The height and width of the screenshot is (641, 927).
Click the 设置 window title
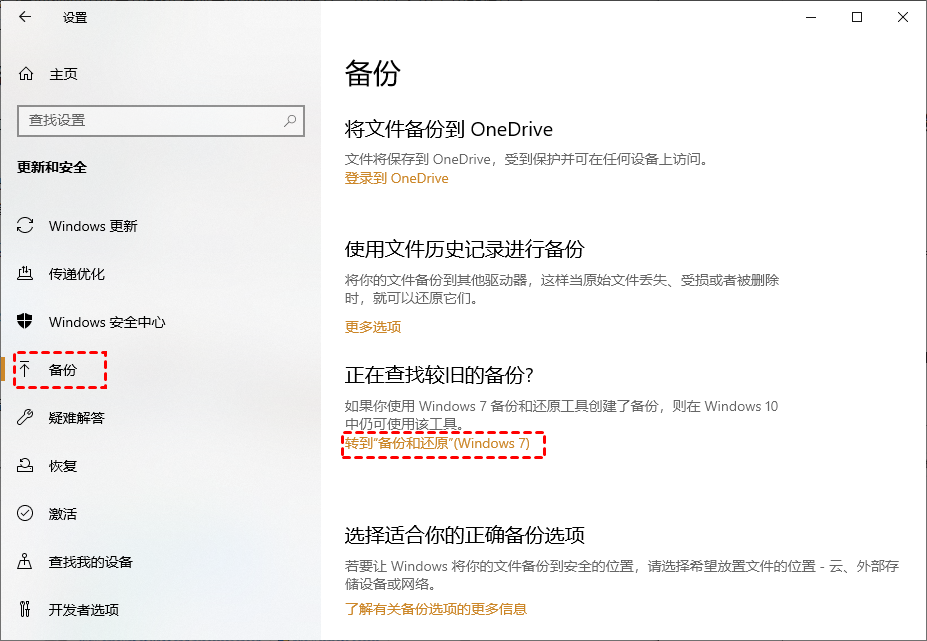(75, 18)
